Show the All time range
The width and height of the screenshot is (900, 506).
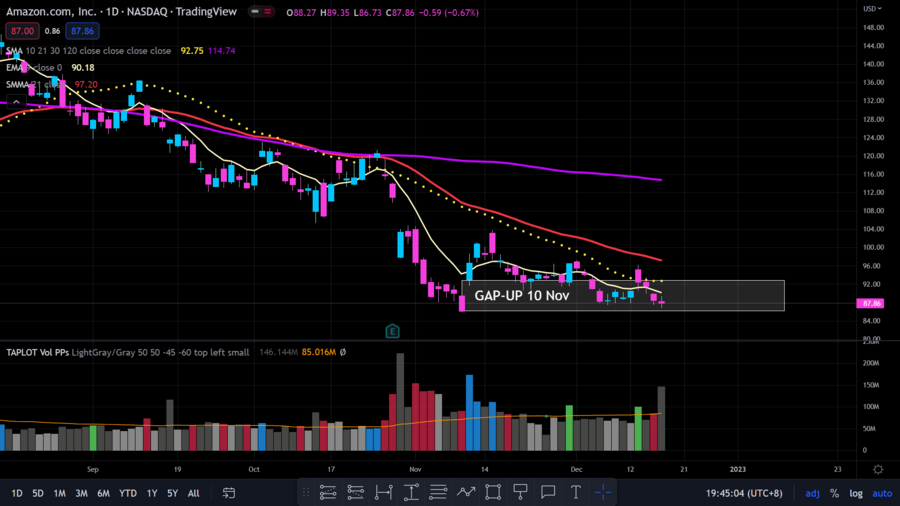click(x=193, y=493)
